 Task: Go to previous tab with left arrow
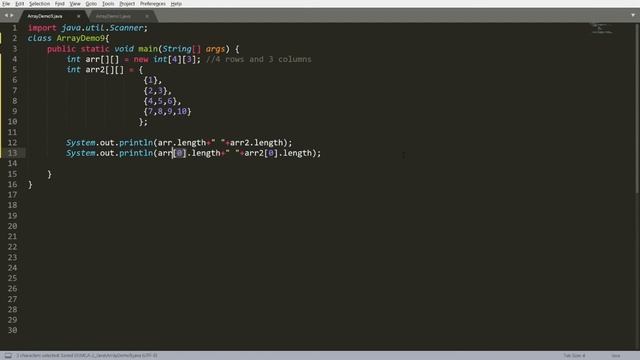pos(6,16)
